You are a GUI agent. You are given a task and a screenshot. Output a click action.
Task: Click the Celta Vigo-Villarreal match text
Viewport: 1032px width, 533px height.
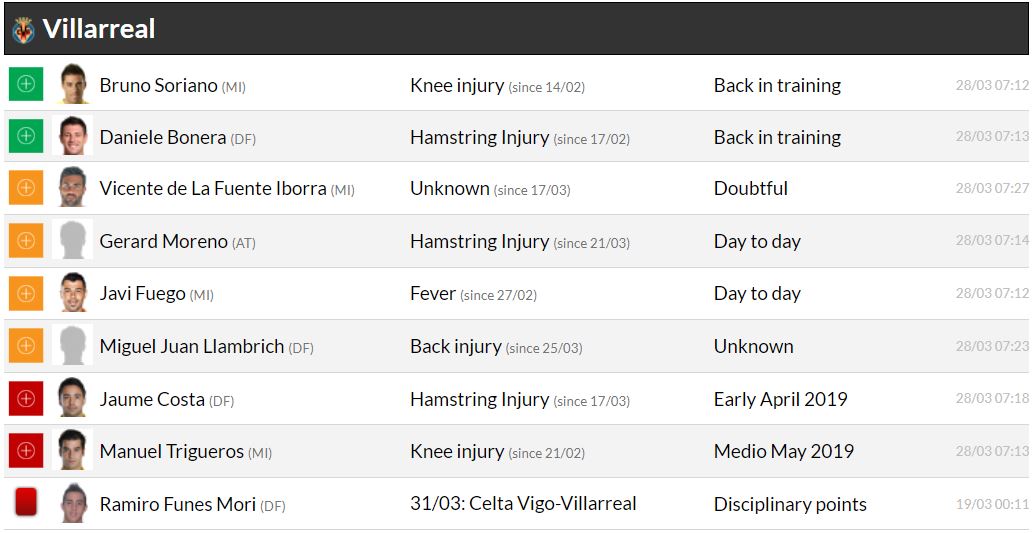[523, 504]
